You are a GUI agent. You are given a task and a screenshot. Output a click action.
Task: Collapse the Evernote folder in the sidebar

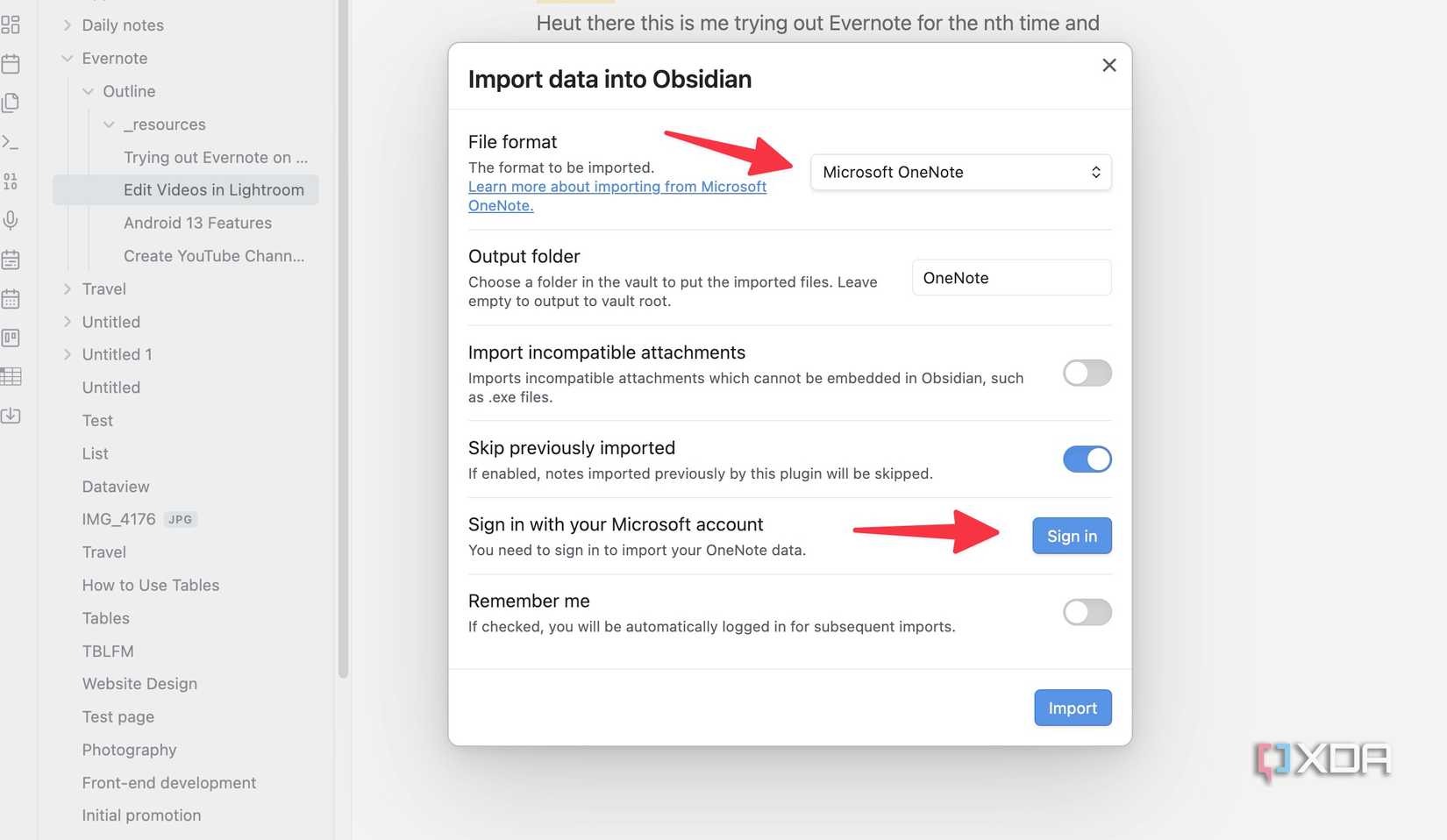pos(68,58)
